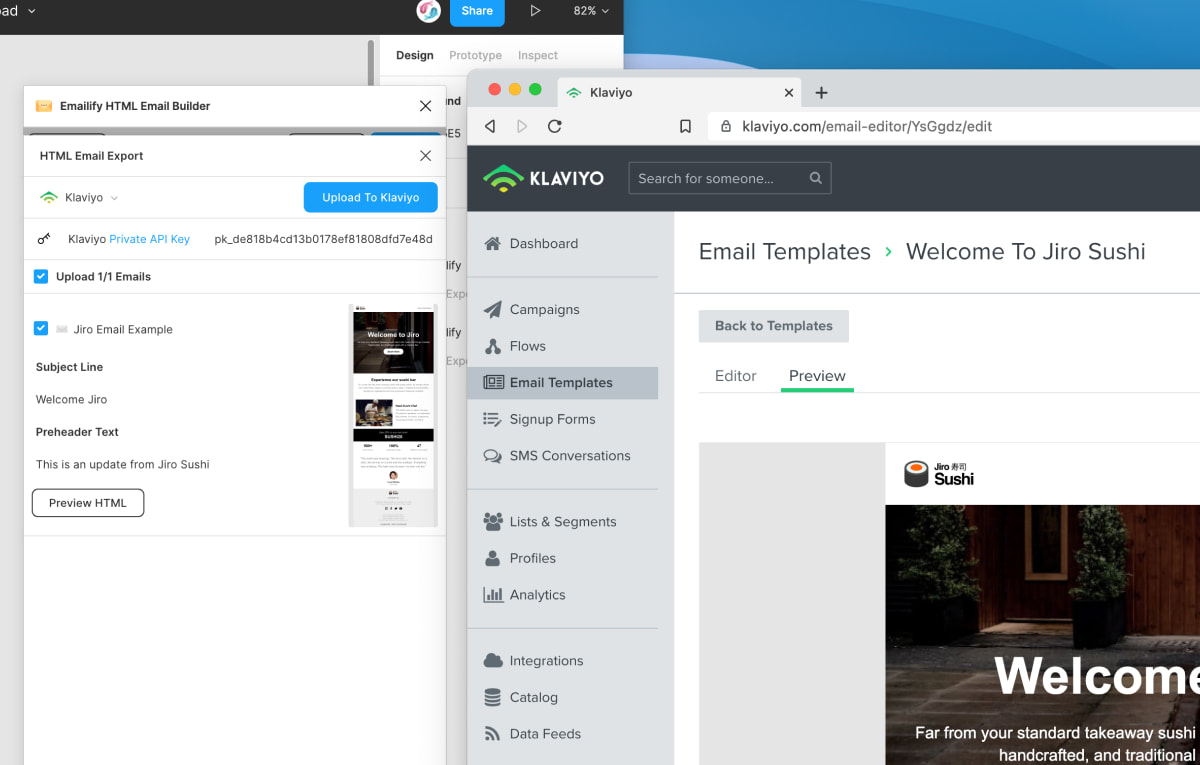The width and height of the screenshot is (1200, 765).
Task: Click the Klaviyo logo in the header
Action: click(543, 178)
